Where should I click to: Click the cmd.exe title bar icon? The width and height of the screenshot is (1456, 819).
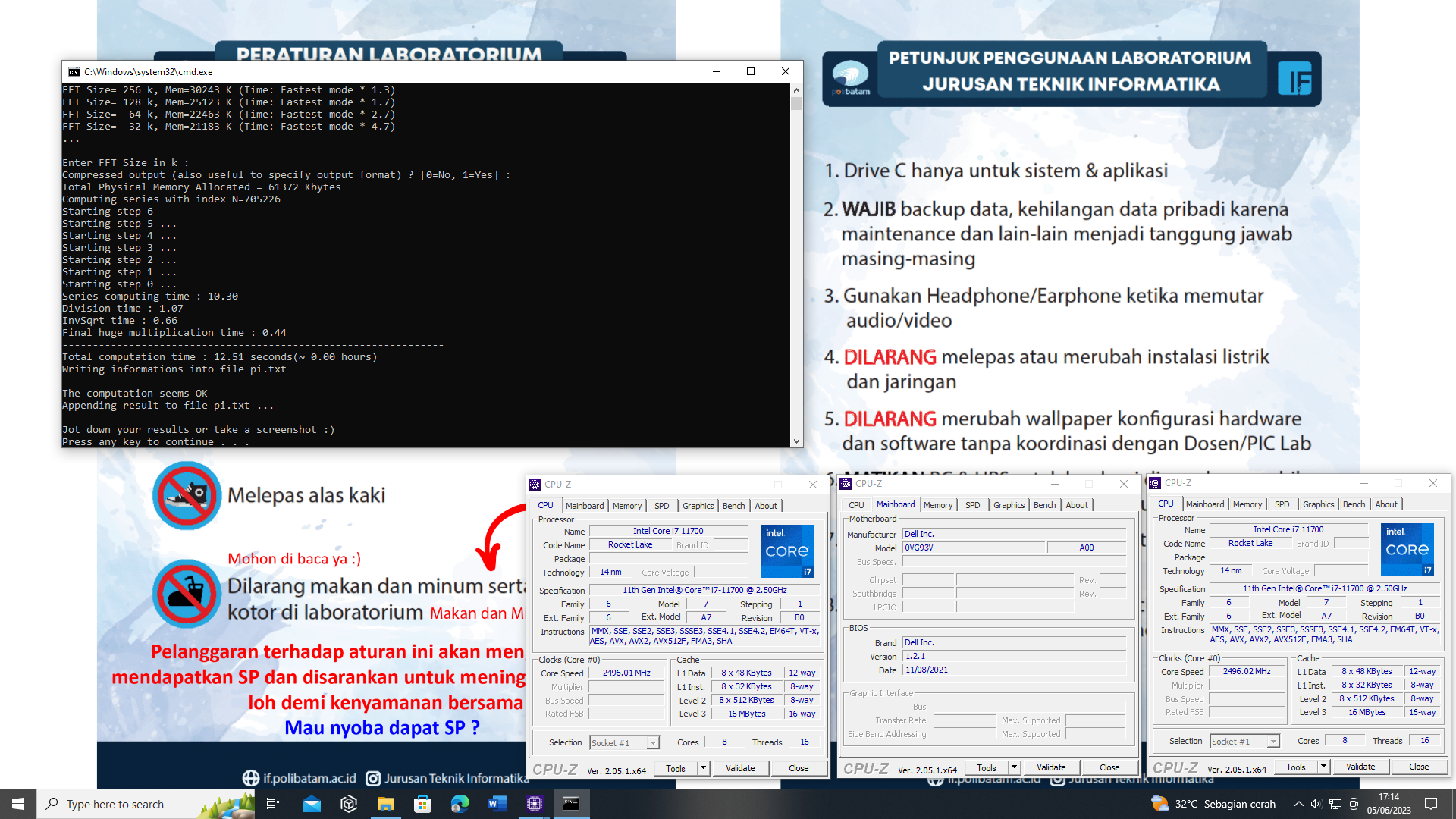tap(74, 71)
